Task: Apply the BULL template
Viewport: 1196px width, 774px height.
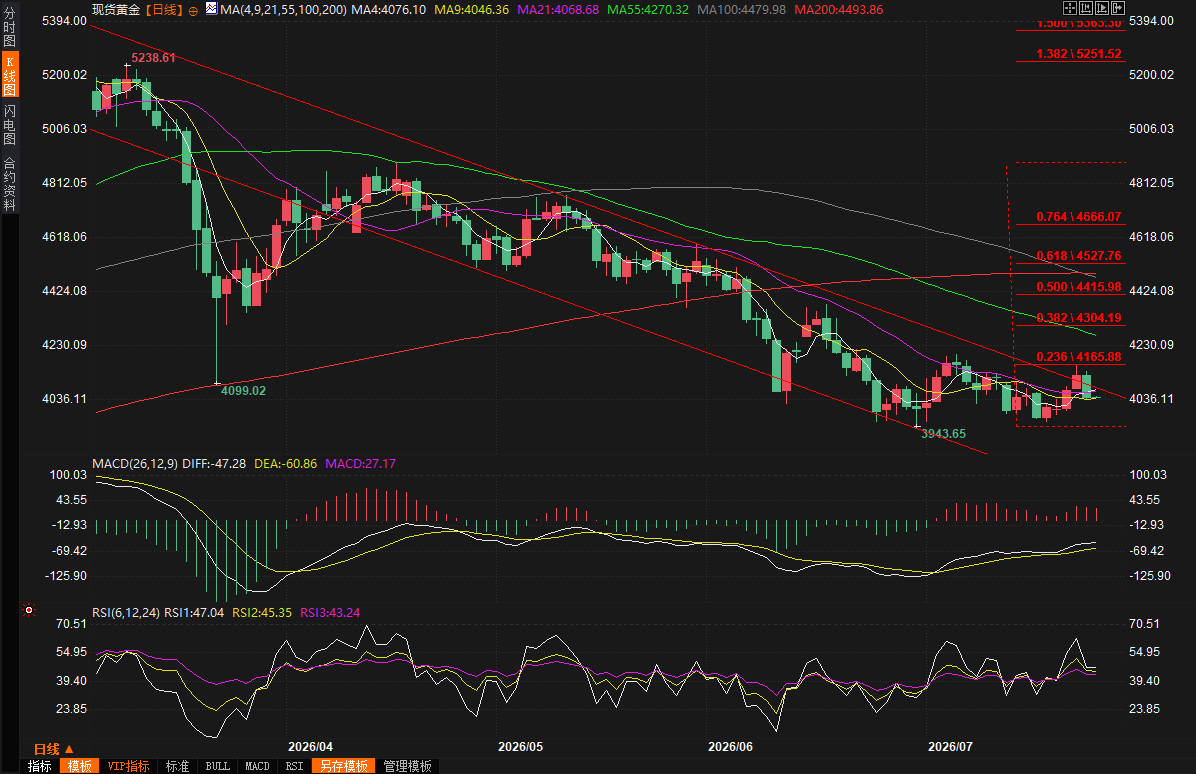Action: [x=217, y=766]
